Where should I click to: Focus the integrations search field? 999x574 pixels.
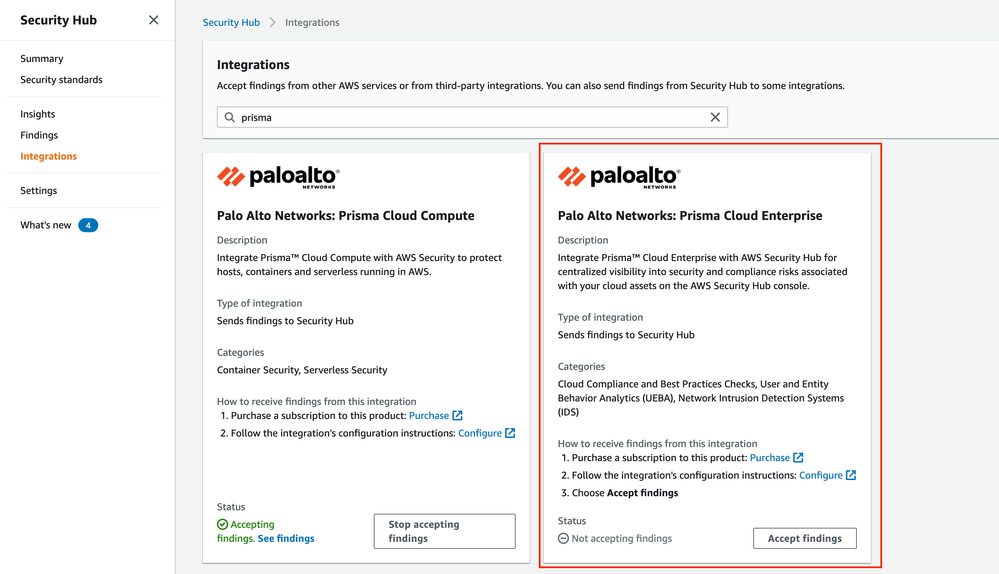tap(472, 117)
